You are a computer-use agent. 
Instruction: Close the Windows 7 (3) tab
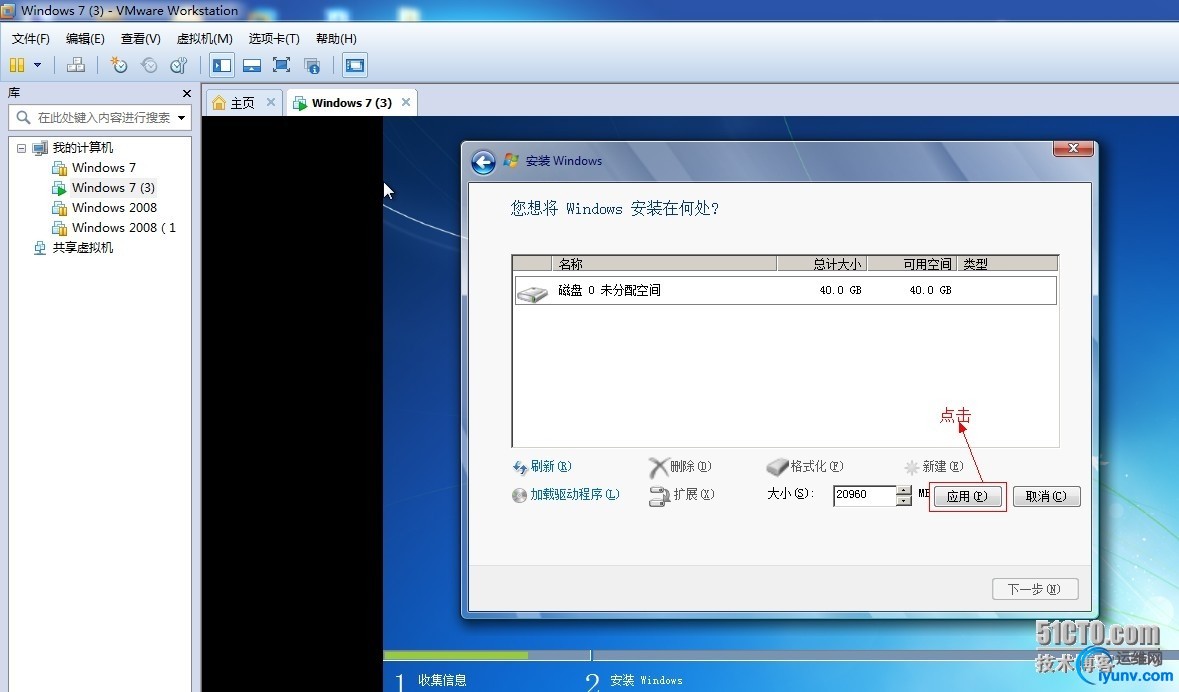tap(406, 102)
